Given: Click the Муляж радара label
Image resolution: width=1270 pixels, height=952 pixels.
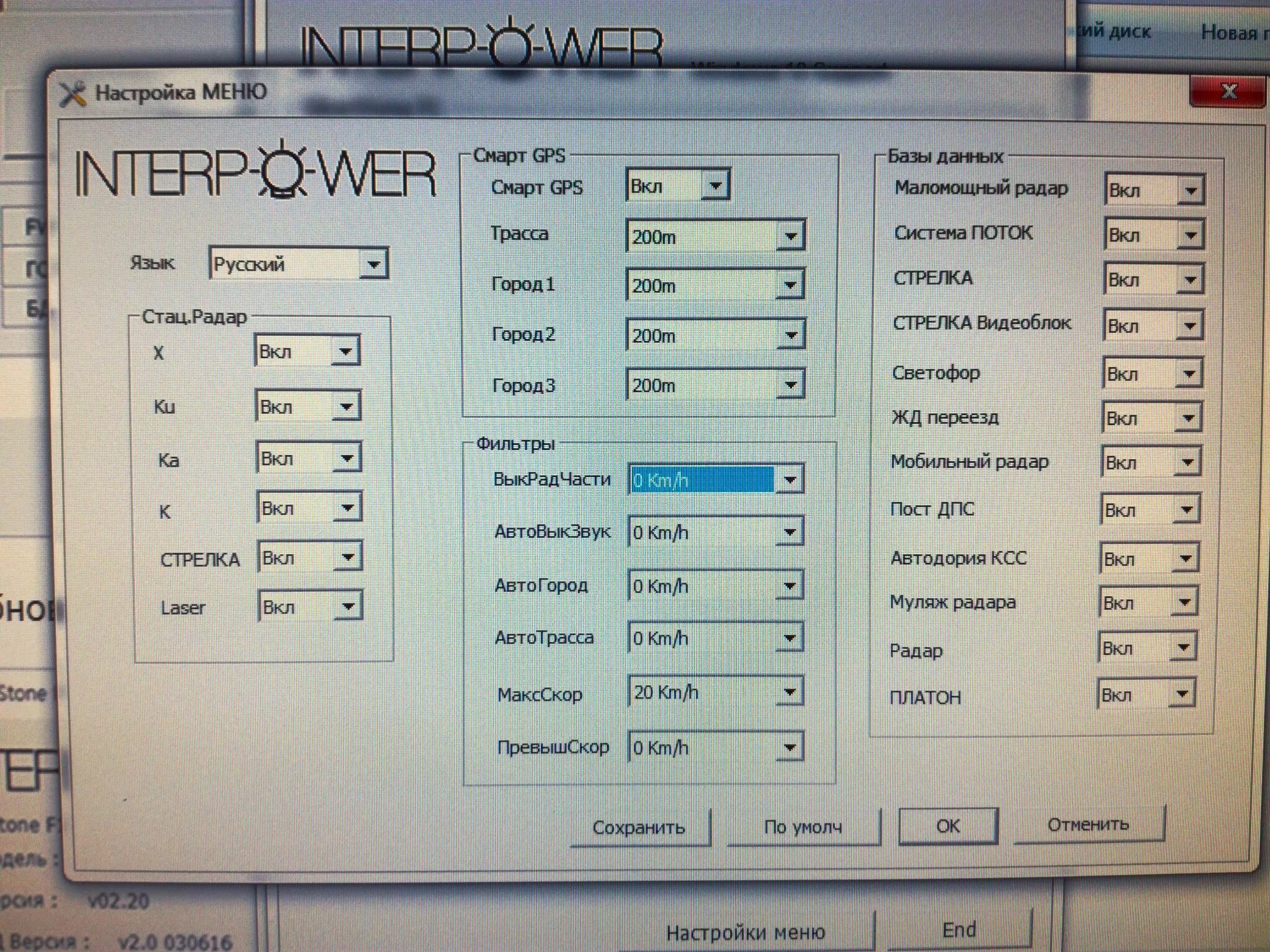Looking at the screenshot, I should click(x=952, y=602).
